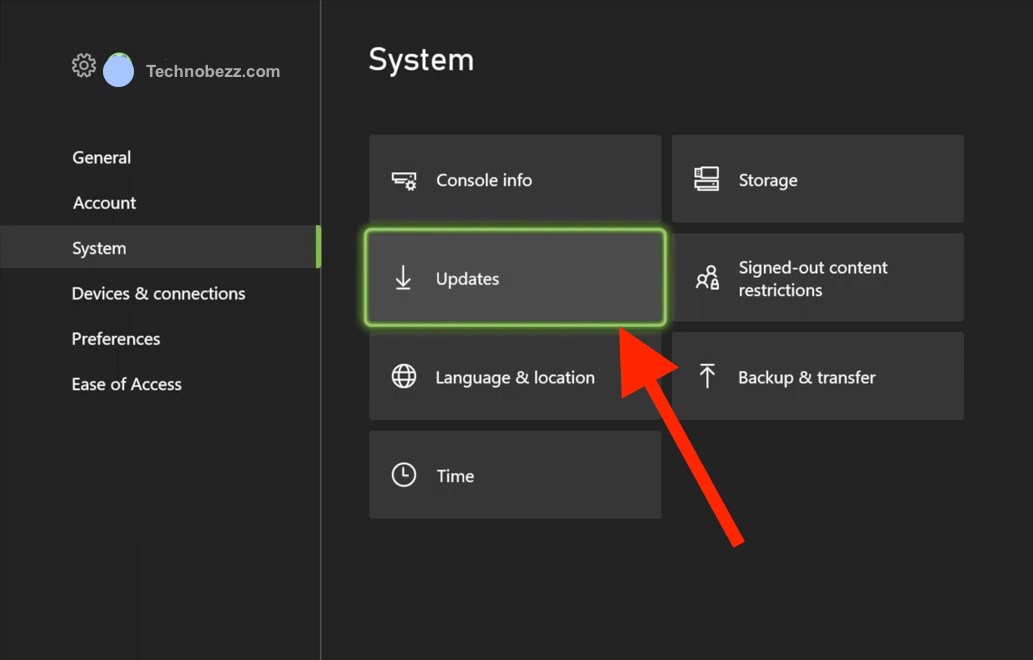Image resolution: width=1033 pixels, height=660 pixels.
Task: Open Devices & connections in the sidebar
Action: click(158, 293)
